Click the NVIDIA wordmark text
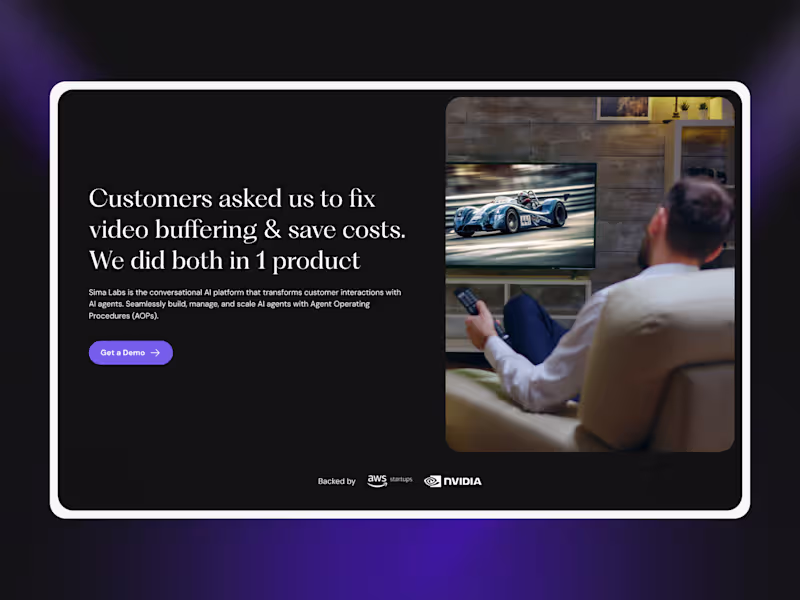The width and height of the screenshot is (800, 600). (461, 481)
